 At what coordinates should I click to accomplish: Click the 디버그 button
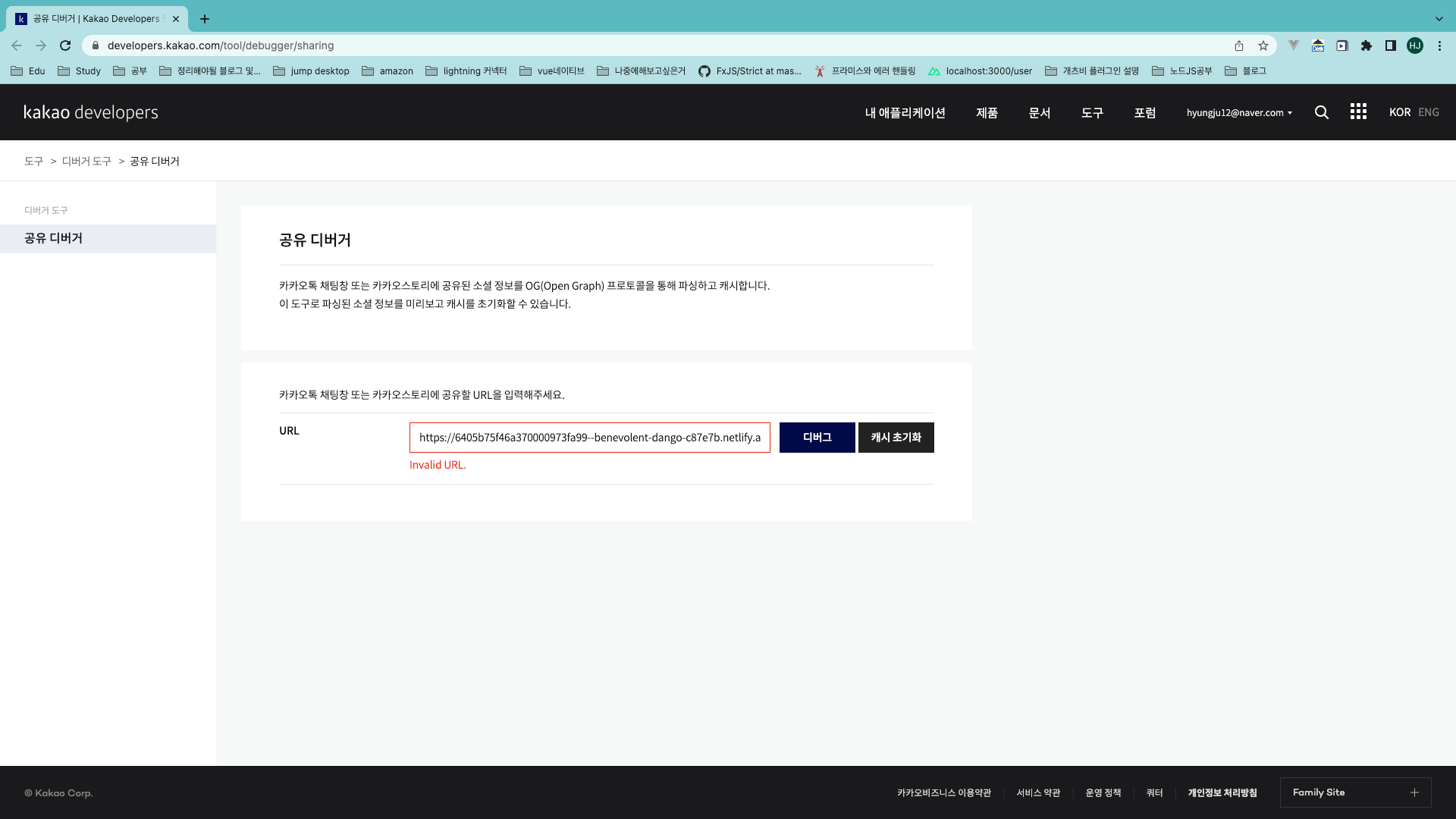tap(817, 438)
